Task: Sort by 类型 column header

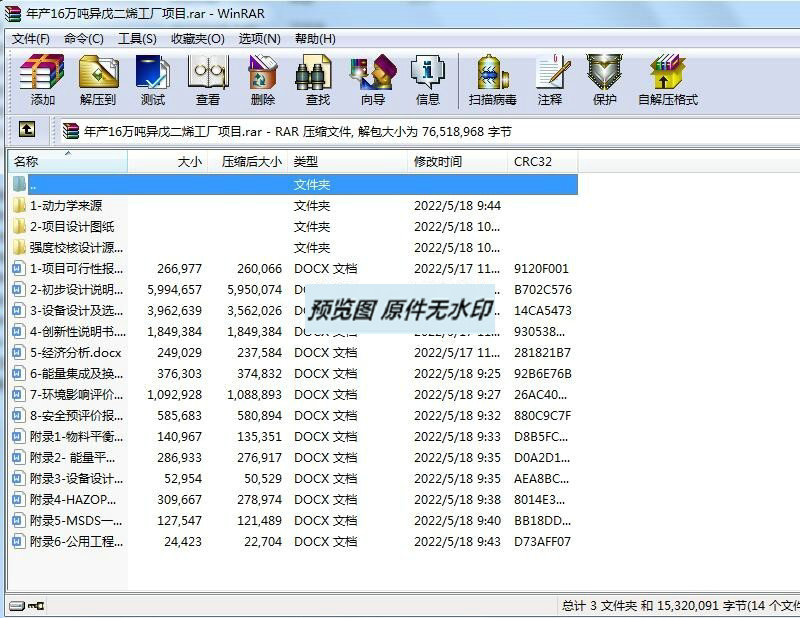Action: 348,162
